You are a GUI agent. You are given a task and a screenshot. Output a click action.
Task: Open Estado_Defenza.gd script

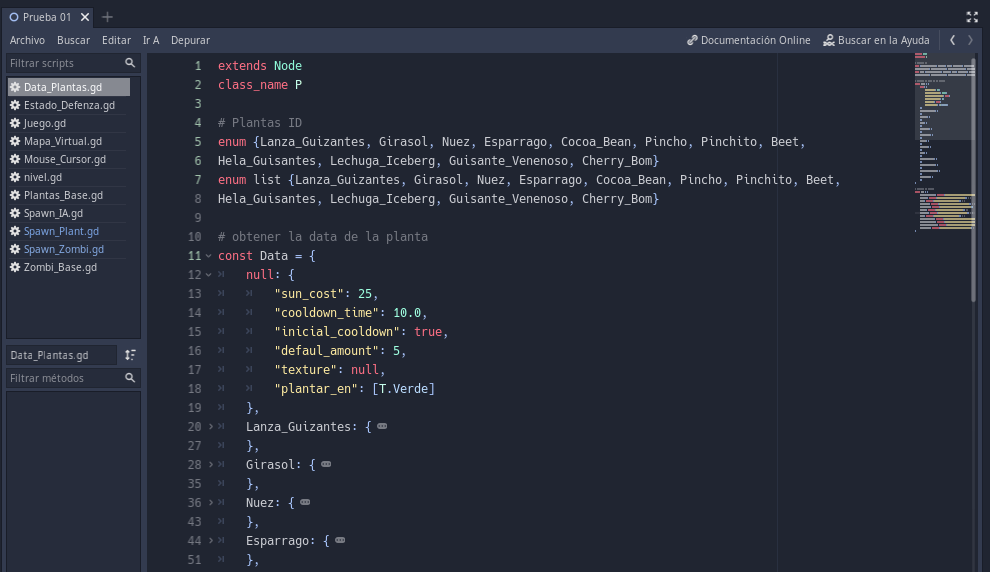point(69,105)
